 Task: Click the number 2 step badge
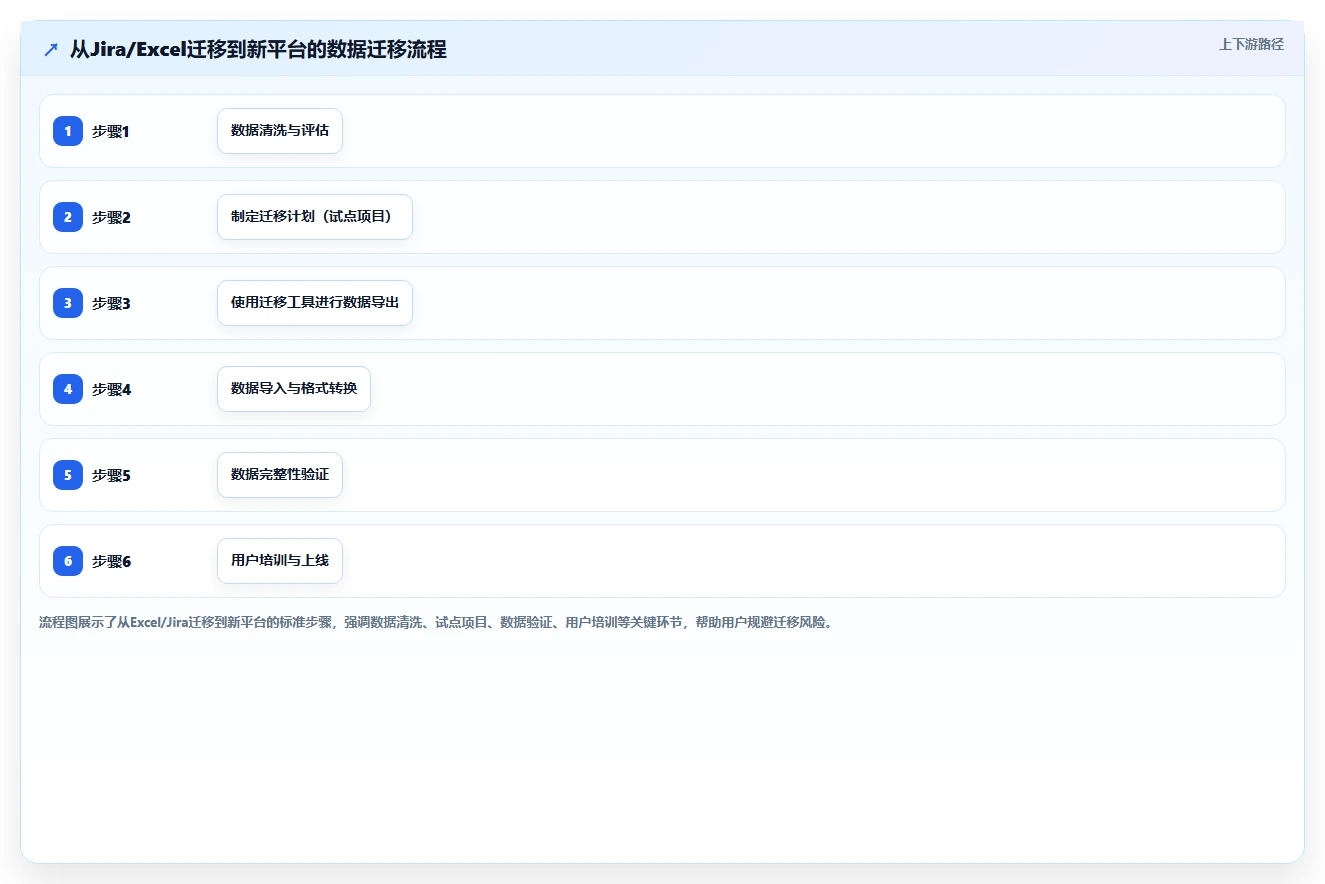68,217
